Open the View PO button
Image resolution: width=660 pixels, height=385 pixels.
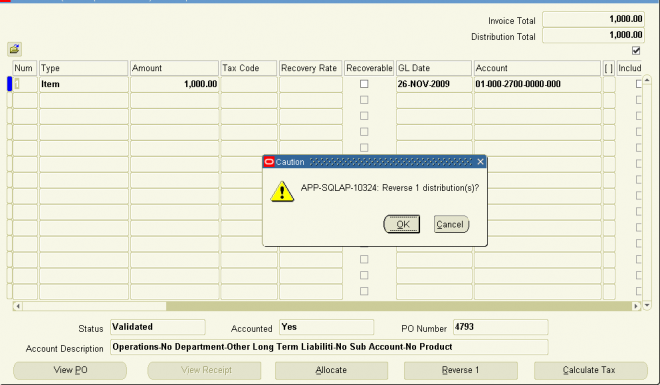70,370
